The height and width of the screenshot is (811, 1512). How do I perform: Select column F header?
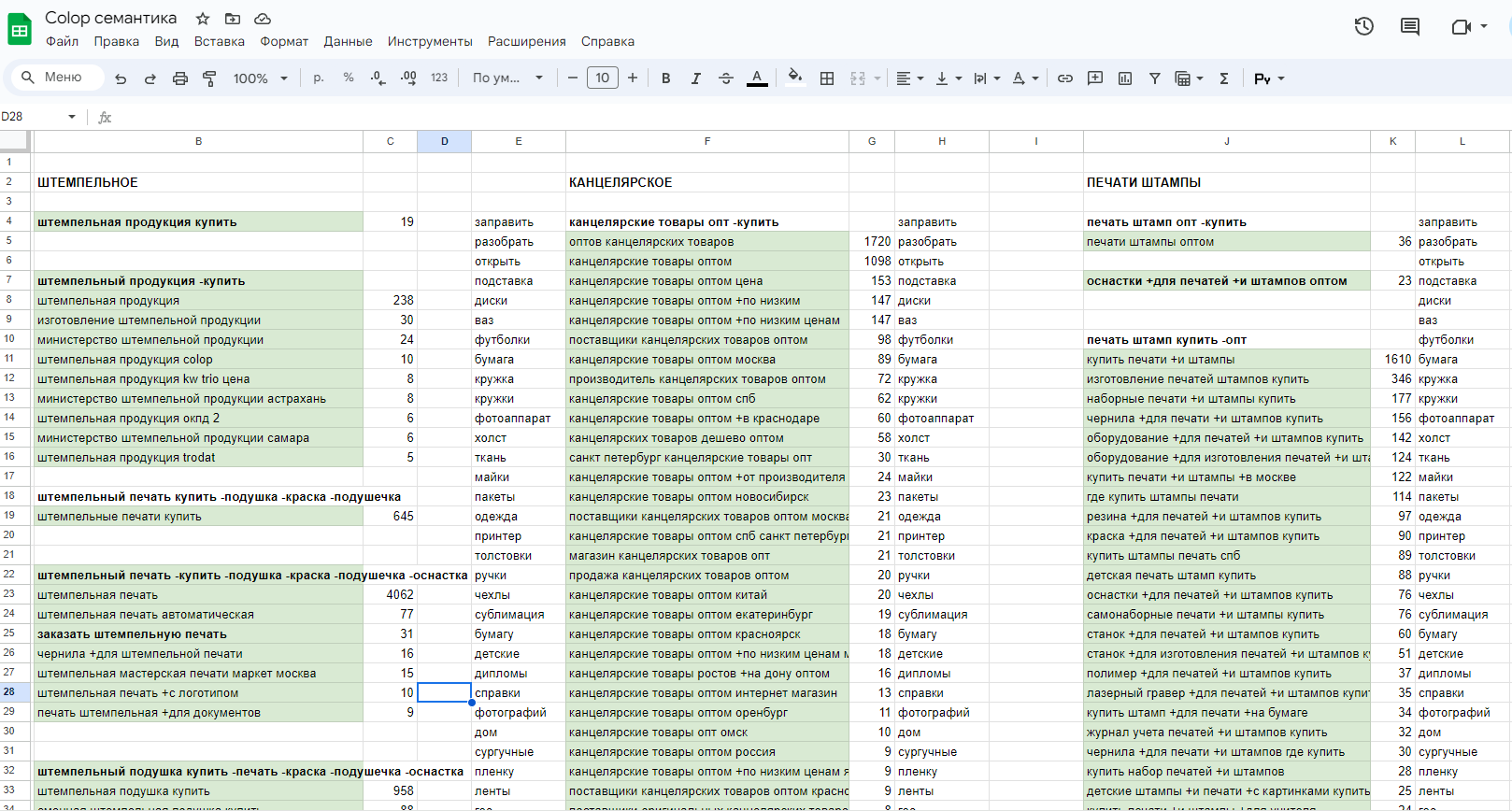click(707, 141)
